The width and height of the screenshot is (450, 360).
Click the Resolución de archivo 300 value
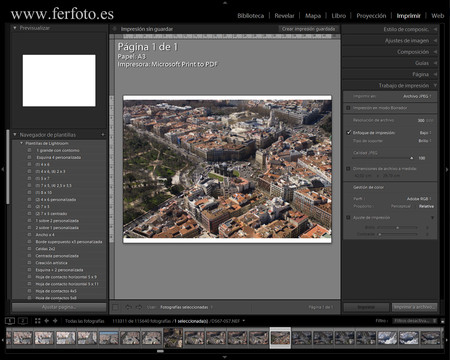click(421, 120)
